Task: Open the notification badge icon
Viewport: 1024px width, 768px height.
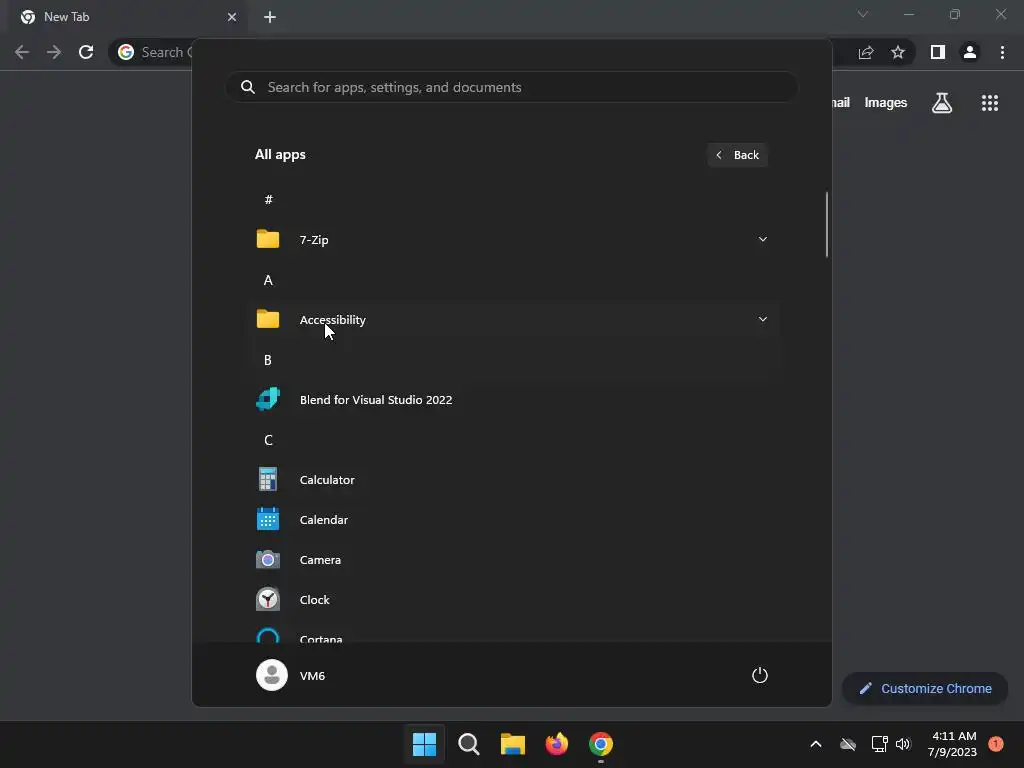Action: 995,744
